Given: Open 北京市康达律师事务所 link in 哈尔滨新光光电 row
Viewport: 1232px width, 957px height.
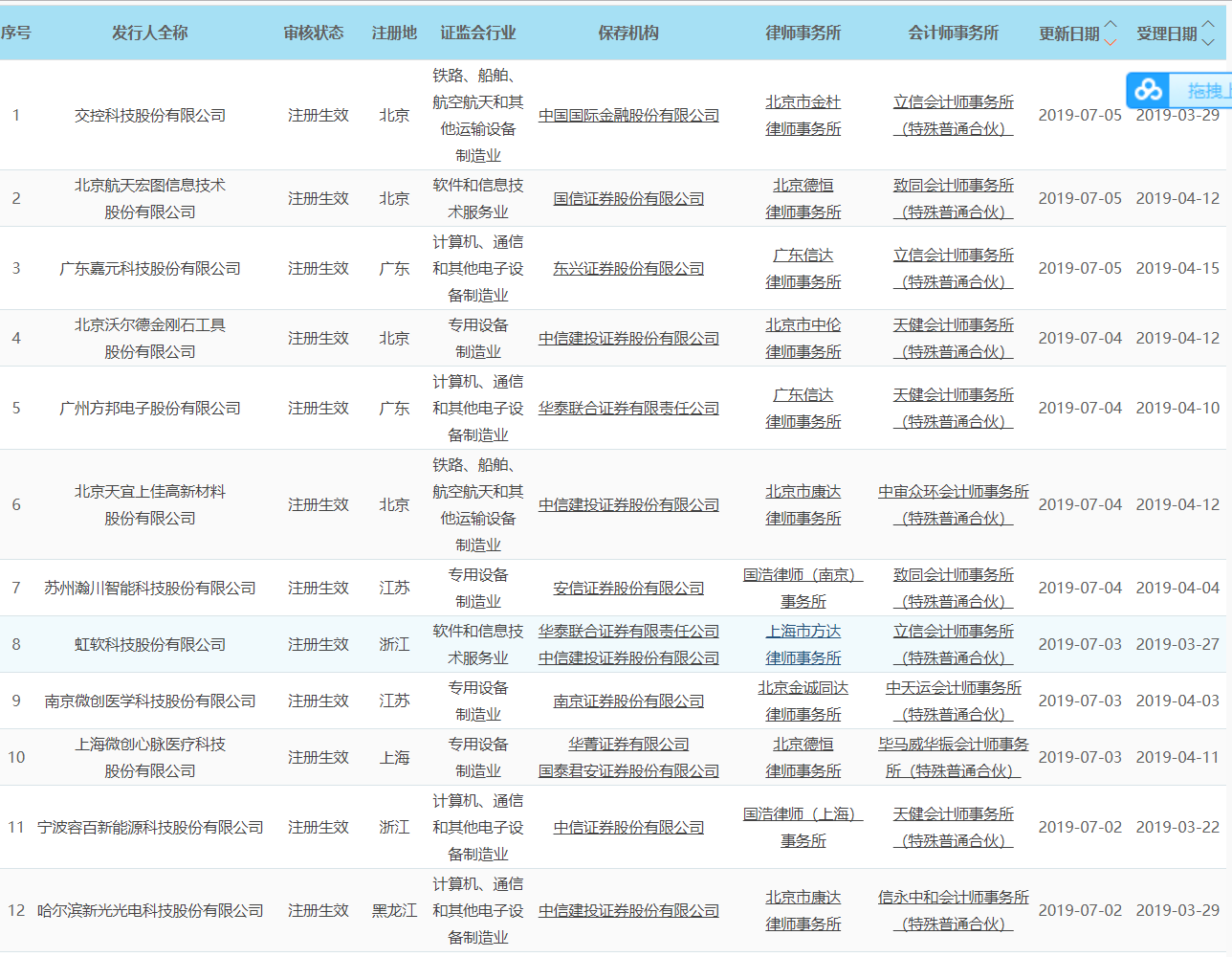Looking at the screenshot, I should 803,910.
